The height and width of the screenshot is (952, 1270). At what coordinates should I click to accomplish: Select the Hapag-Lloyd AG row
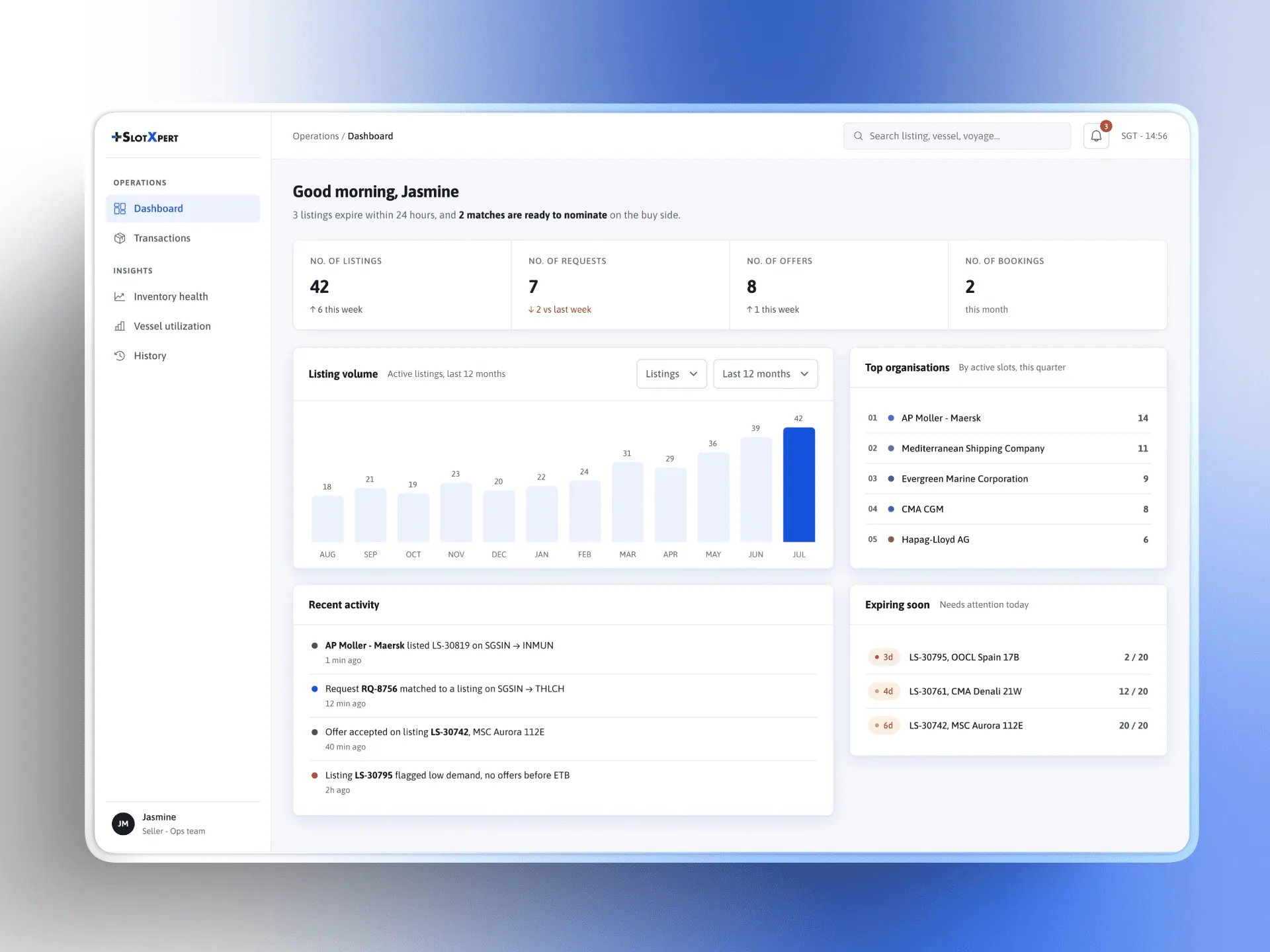coord(1008,539)
